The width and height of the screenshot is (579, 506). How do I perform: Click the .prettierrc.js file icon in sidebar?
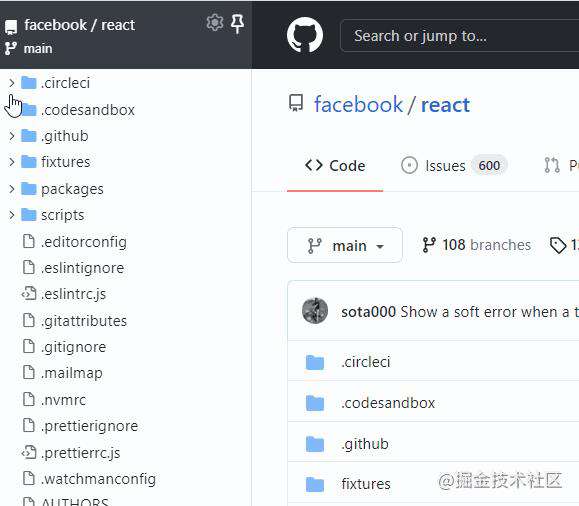pos(29,452)
